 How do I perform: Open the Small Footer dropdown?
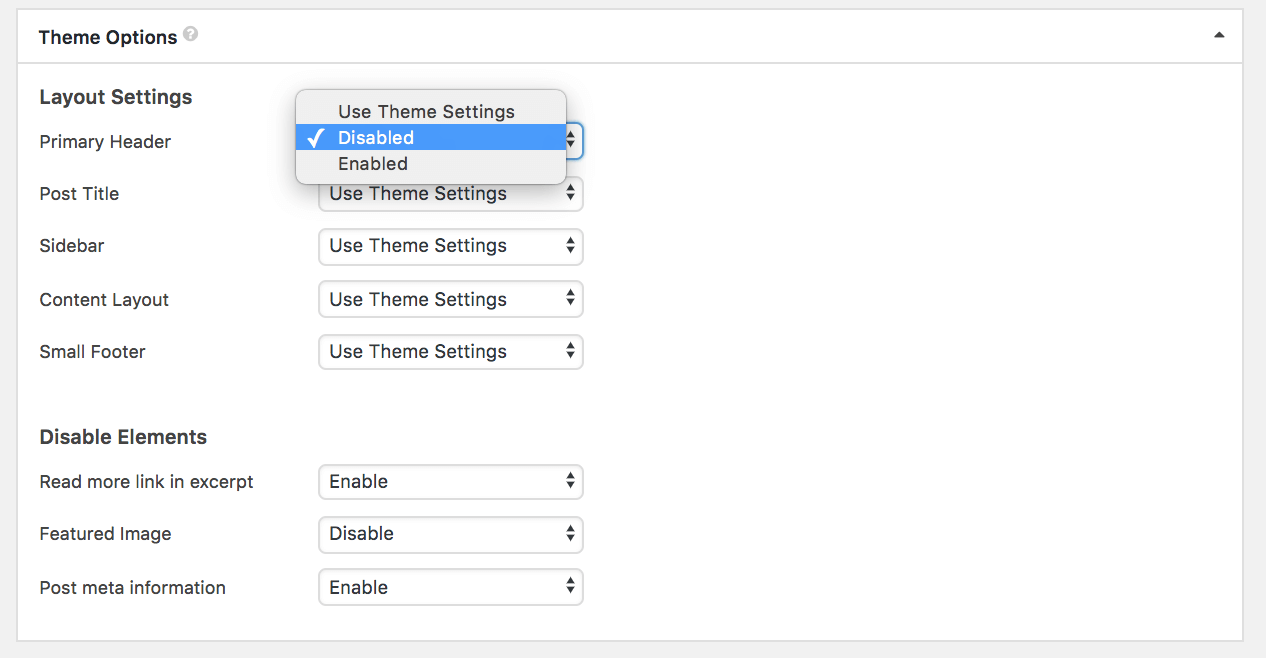[x=451, y=352]
